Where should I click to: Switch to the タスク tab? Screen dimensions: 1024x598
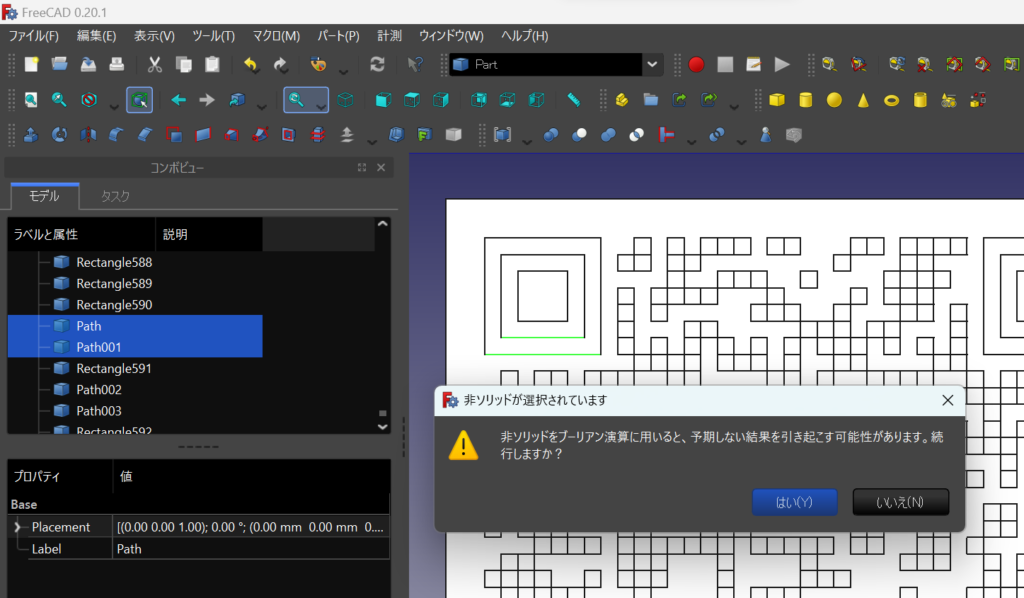coord(115,196)
